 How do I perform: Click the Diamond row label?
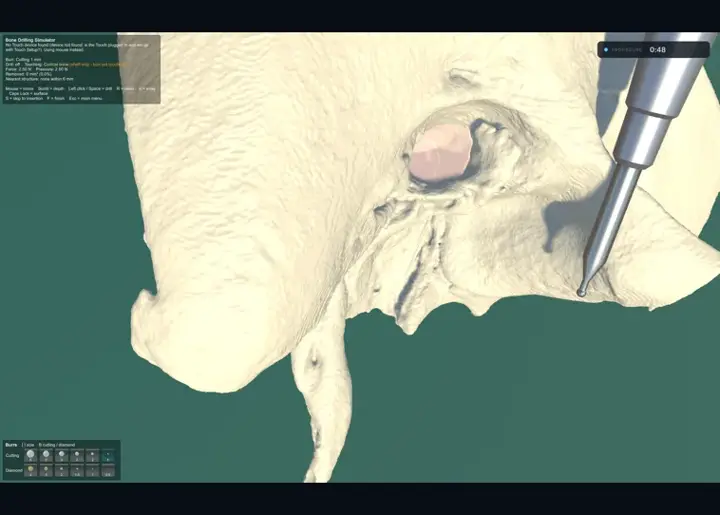14,470
